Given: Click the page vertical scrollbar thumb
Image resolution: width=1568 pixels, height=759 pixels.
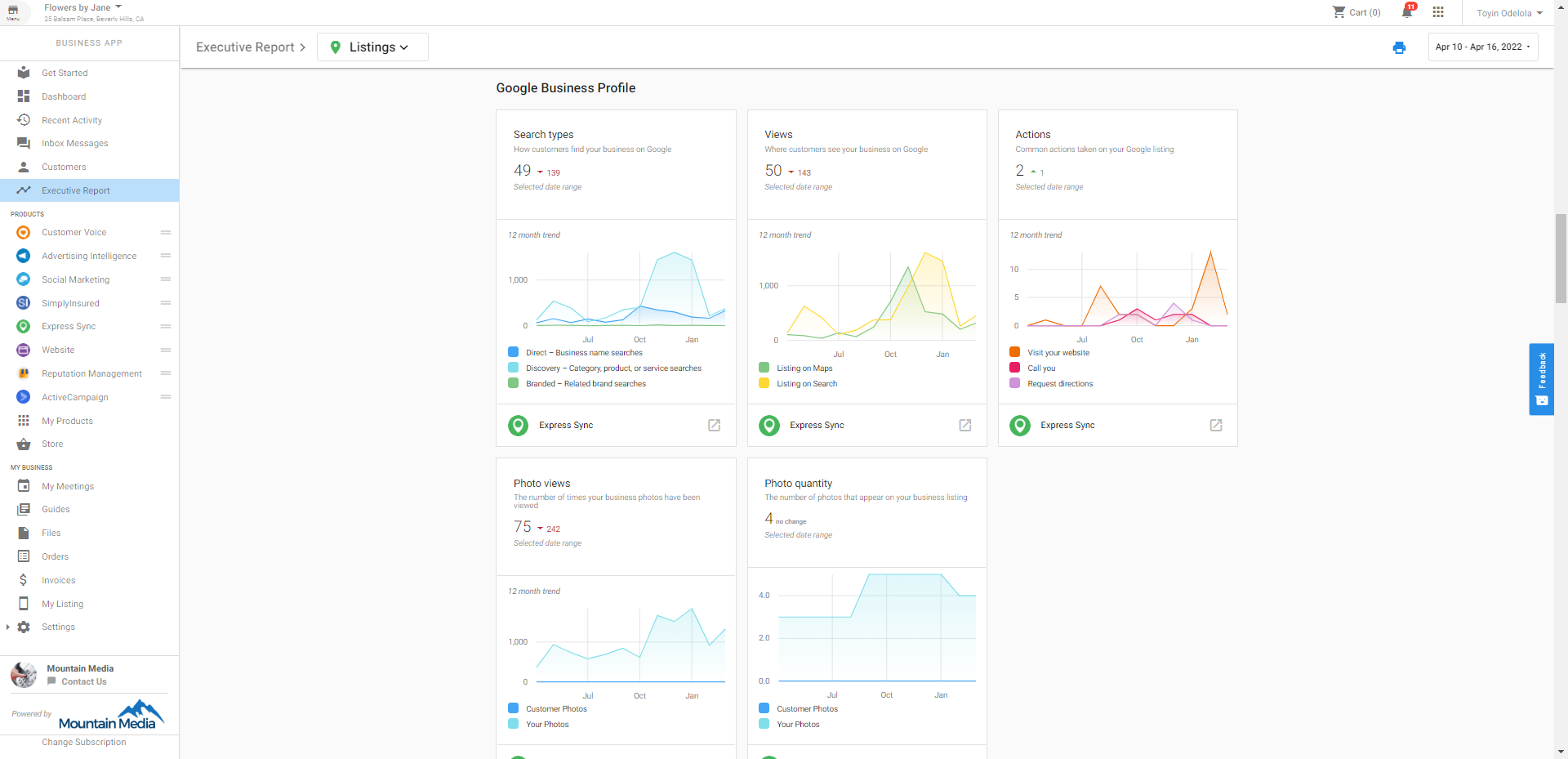Looking at the screenshot, I should click(x=1561, y=258).
